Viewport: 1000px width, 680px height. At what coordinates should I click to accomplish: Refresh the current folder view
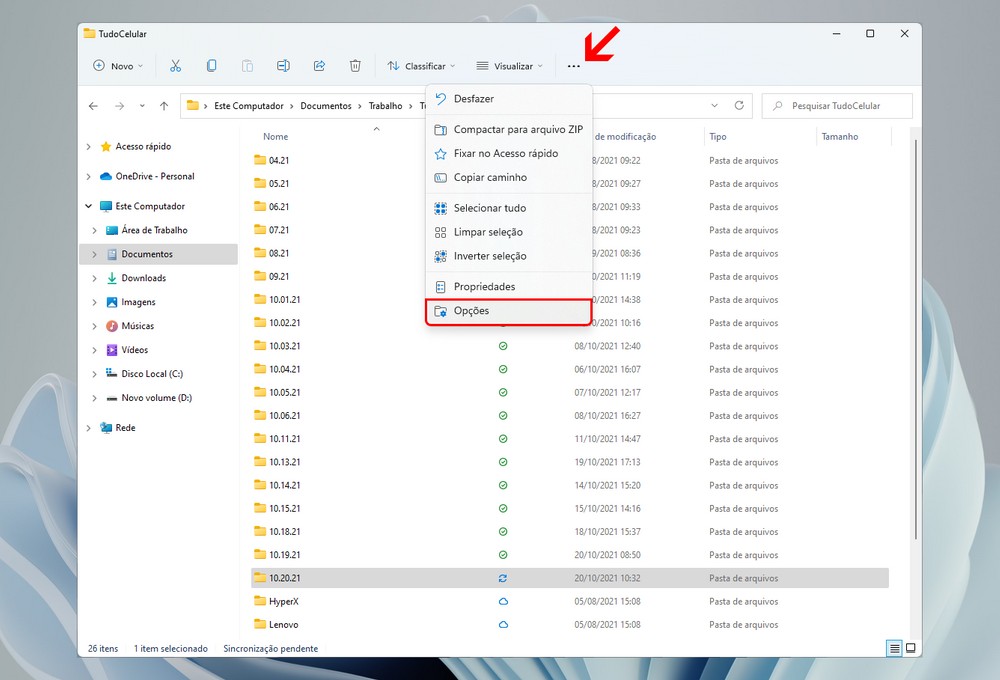[739, 106]
